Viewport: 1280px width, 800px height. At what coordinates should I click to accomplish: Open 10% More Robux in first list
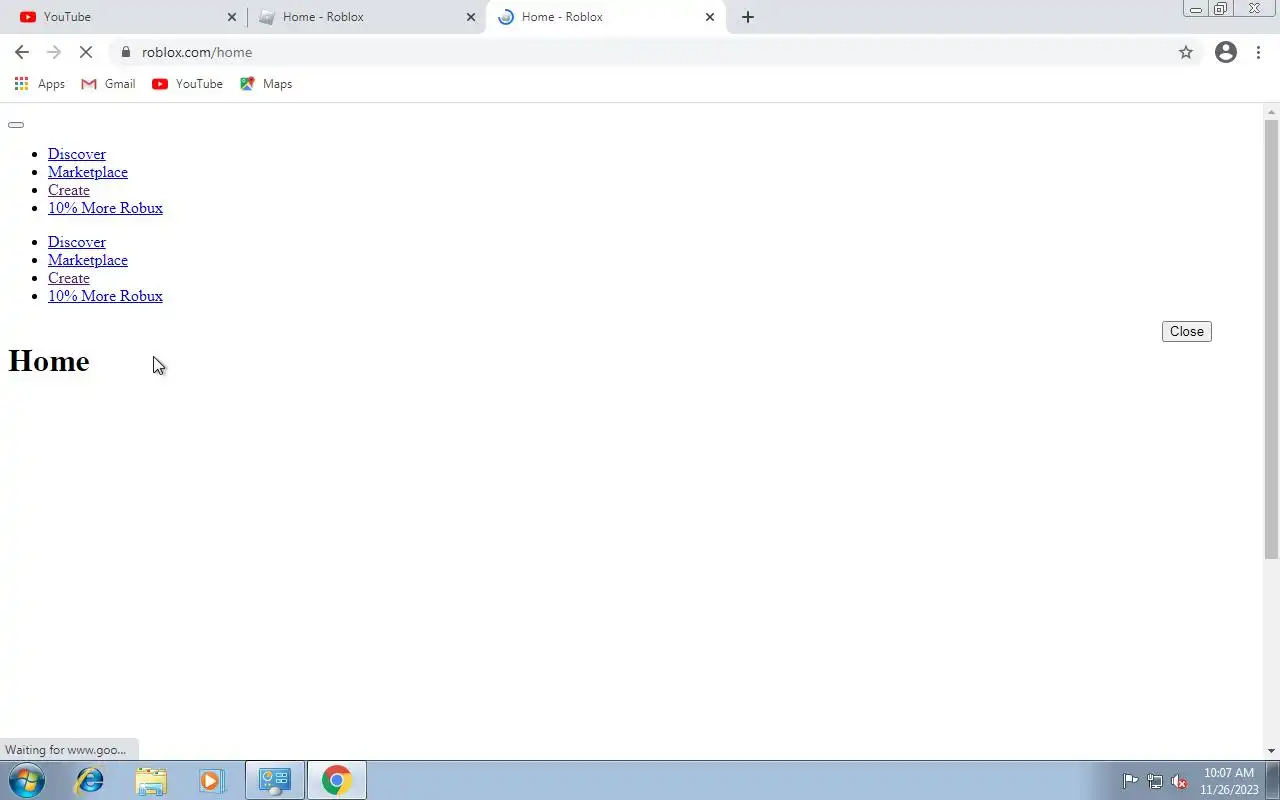(105, 208)
